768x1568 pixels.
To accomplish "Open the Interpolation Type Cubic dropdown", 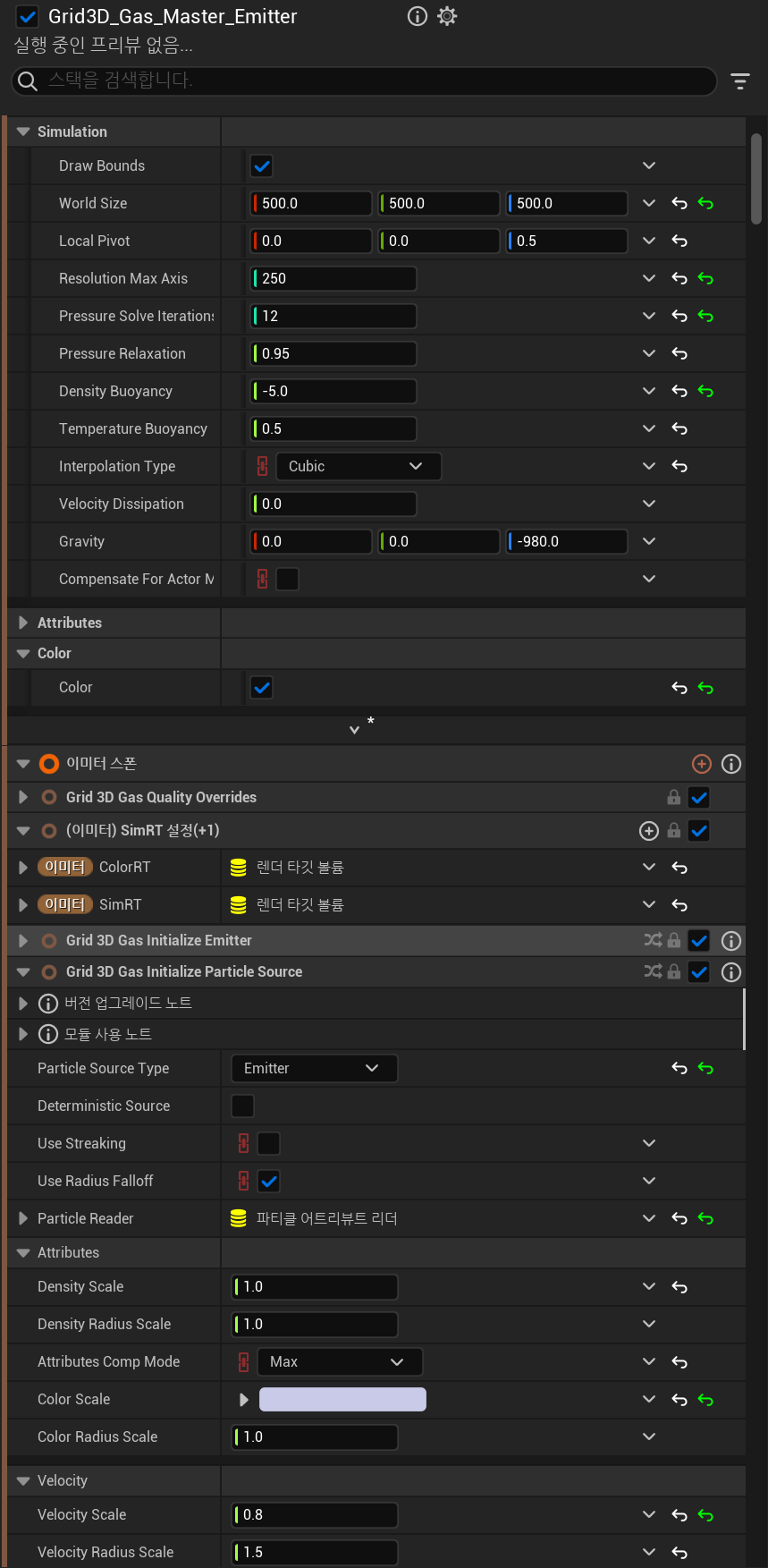I will click(359, 466).
